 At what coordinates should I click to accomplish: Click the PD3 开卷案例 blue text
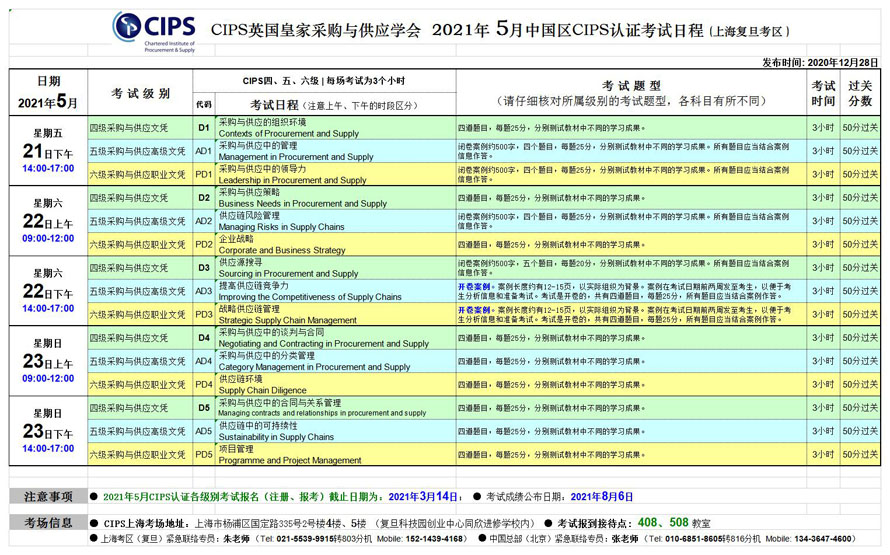[474, 310]
